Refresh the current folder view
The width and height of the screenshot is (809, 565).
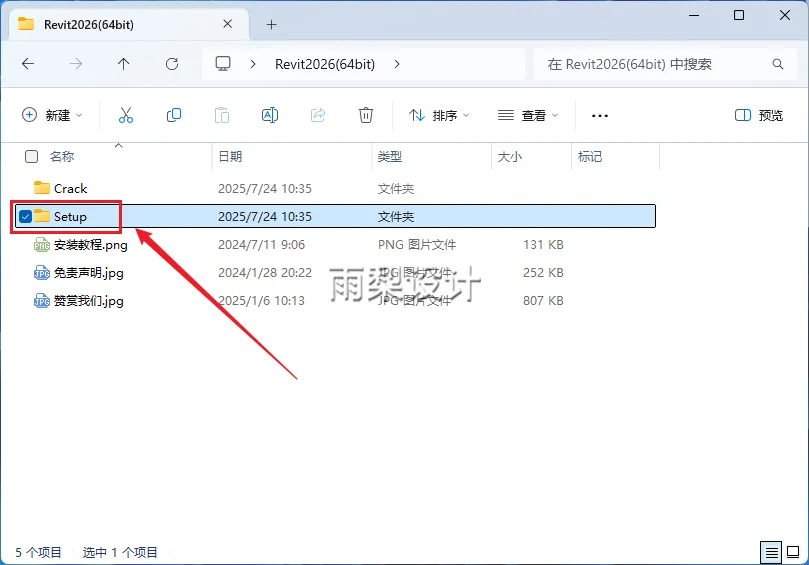click(172, 64)
